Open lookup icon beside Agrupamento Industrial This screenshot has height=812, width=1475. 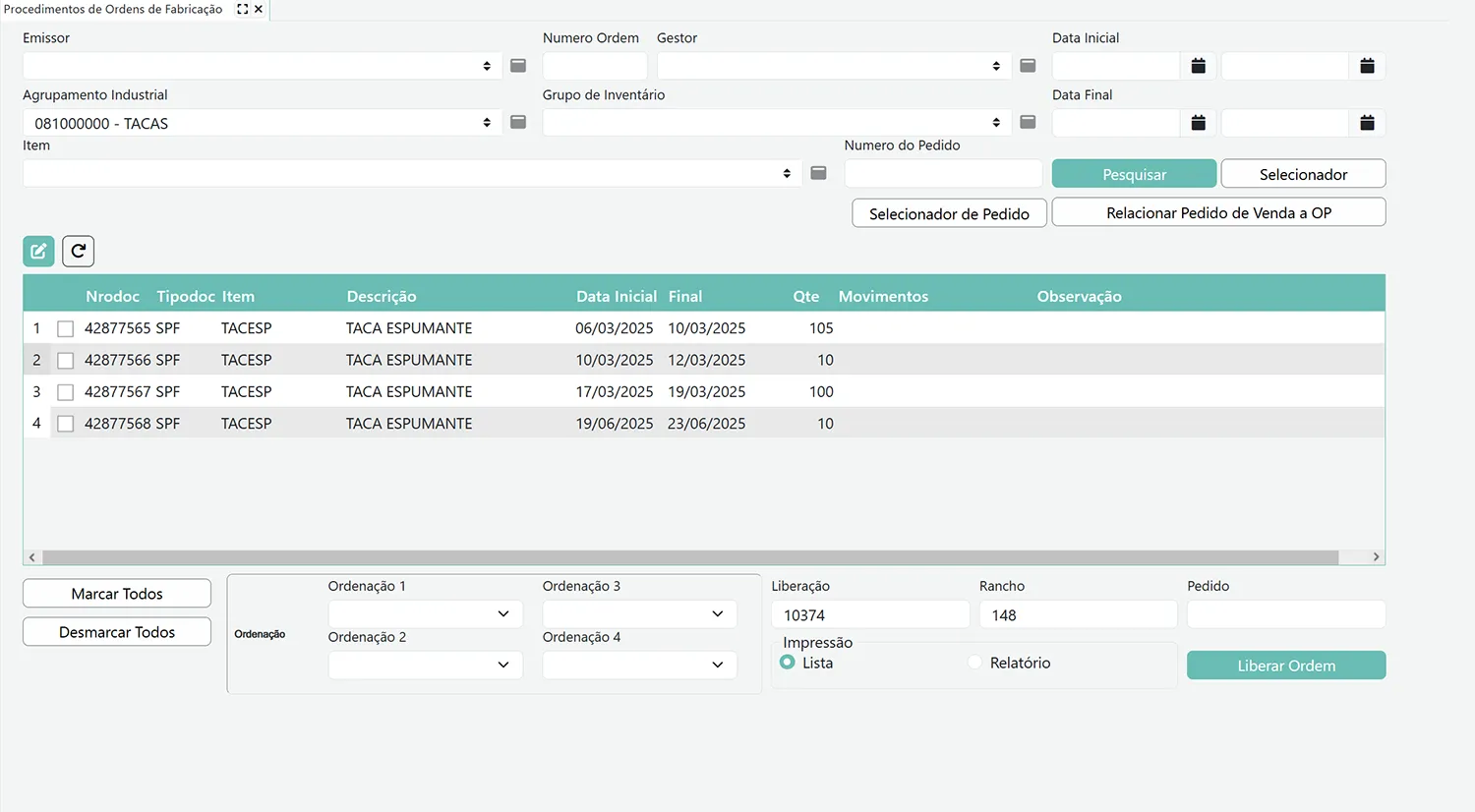(x=518, y=122)
